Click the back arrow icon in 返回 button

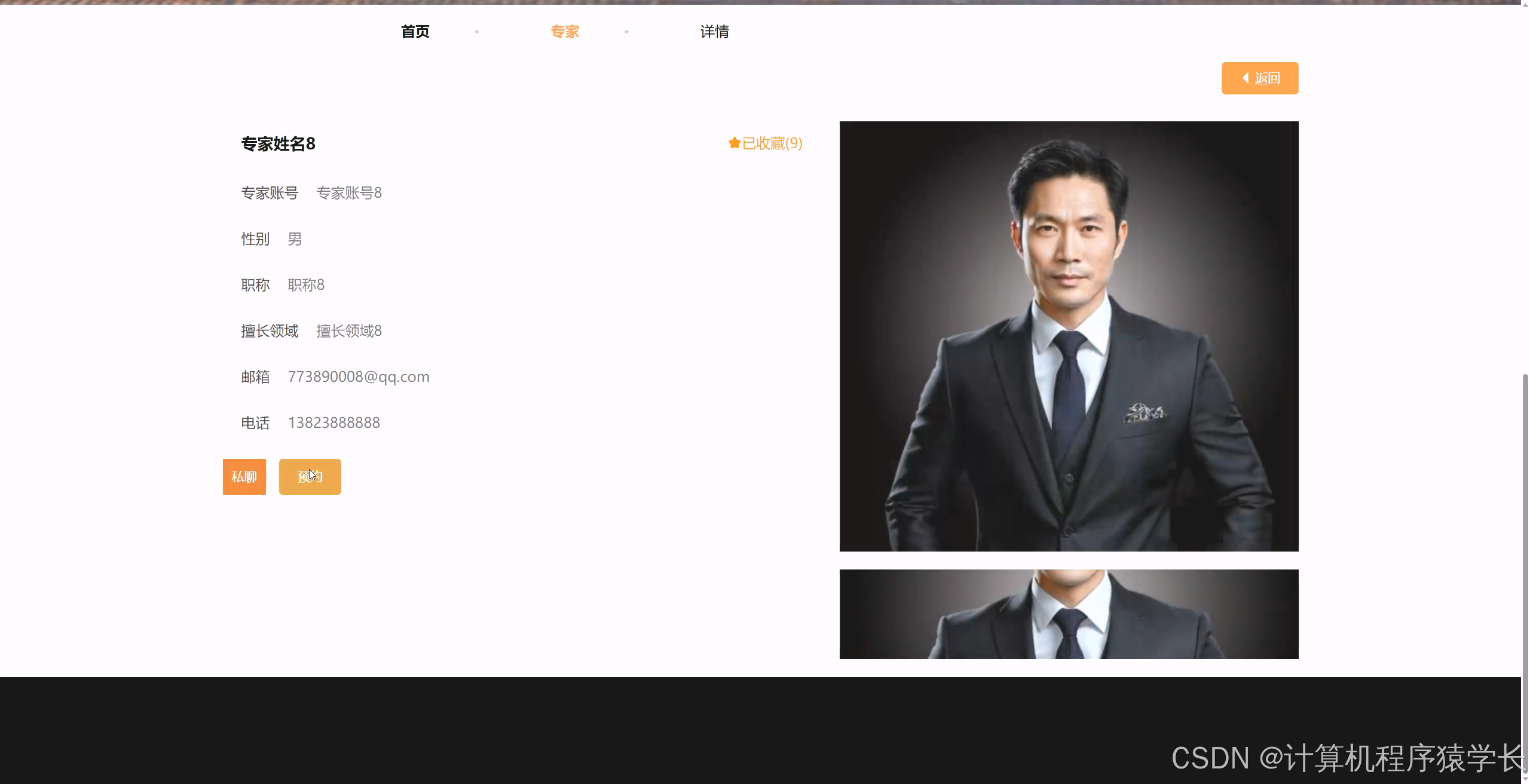[1246, 78]
